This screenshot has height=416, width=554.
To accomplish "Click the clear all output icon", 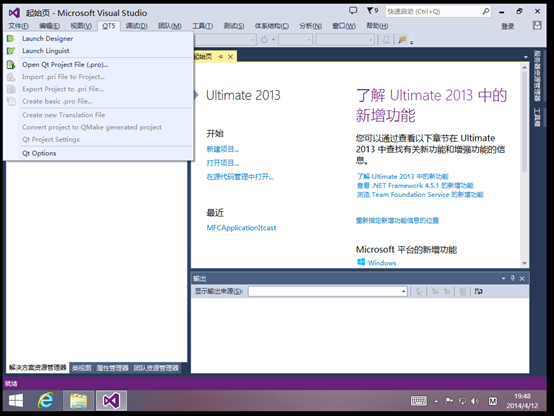I will point(463,291).
